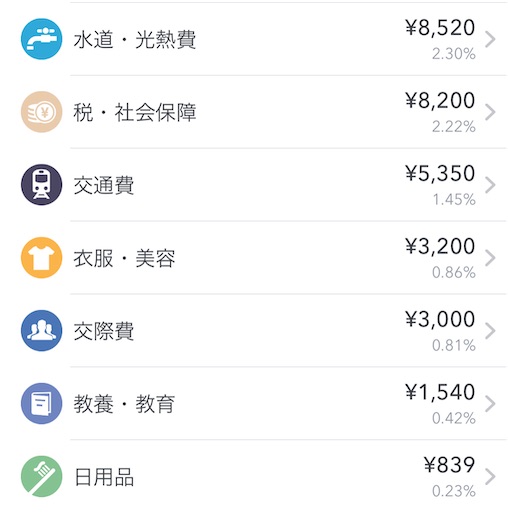This screenshot has height=512, width=508.
Task: Tap the green toothbrush icon for 日用品
Action: click(41, 476)
